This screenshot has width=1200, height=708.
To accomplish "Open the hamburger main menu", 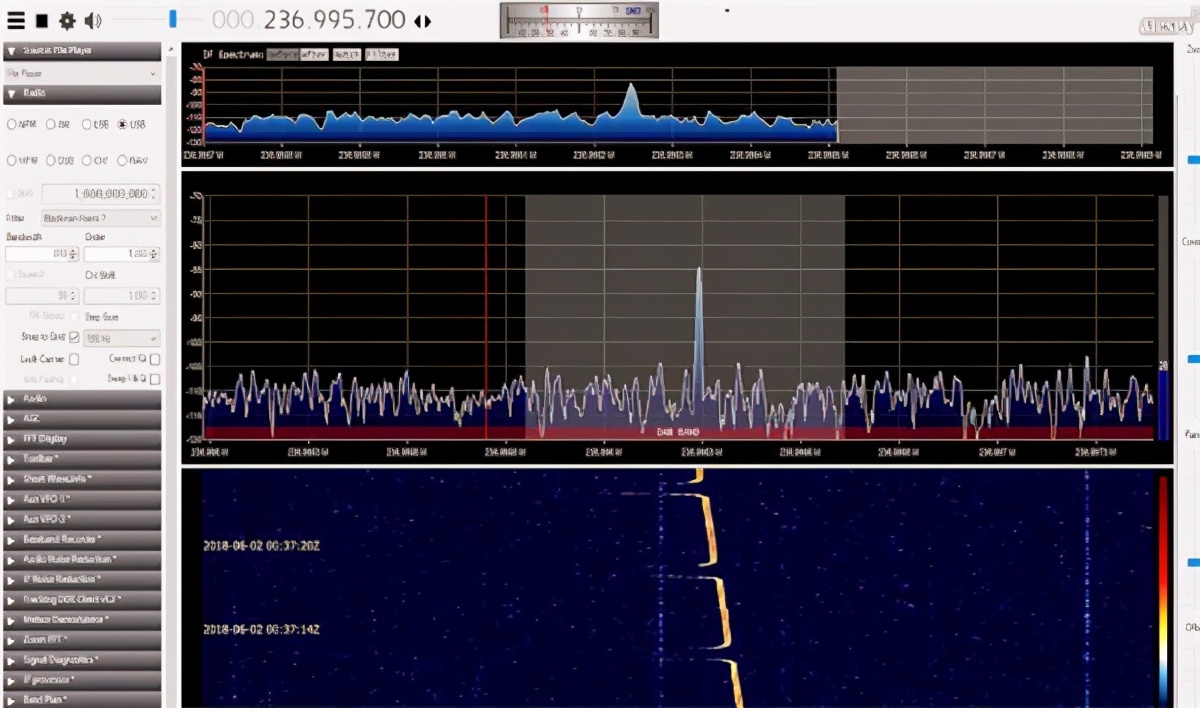I will [15, 20].
